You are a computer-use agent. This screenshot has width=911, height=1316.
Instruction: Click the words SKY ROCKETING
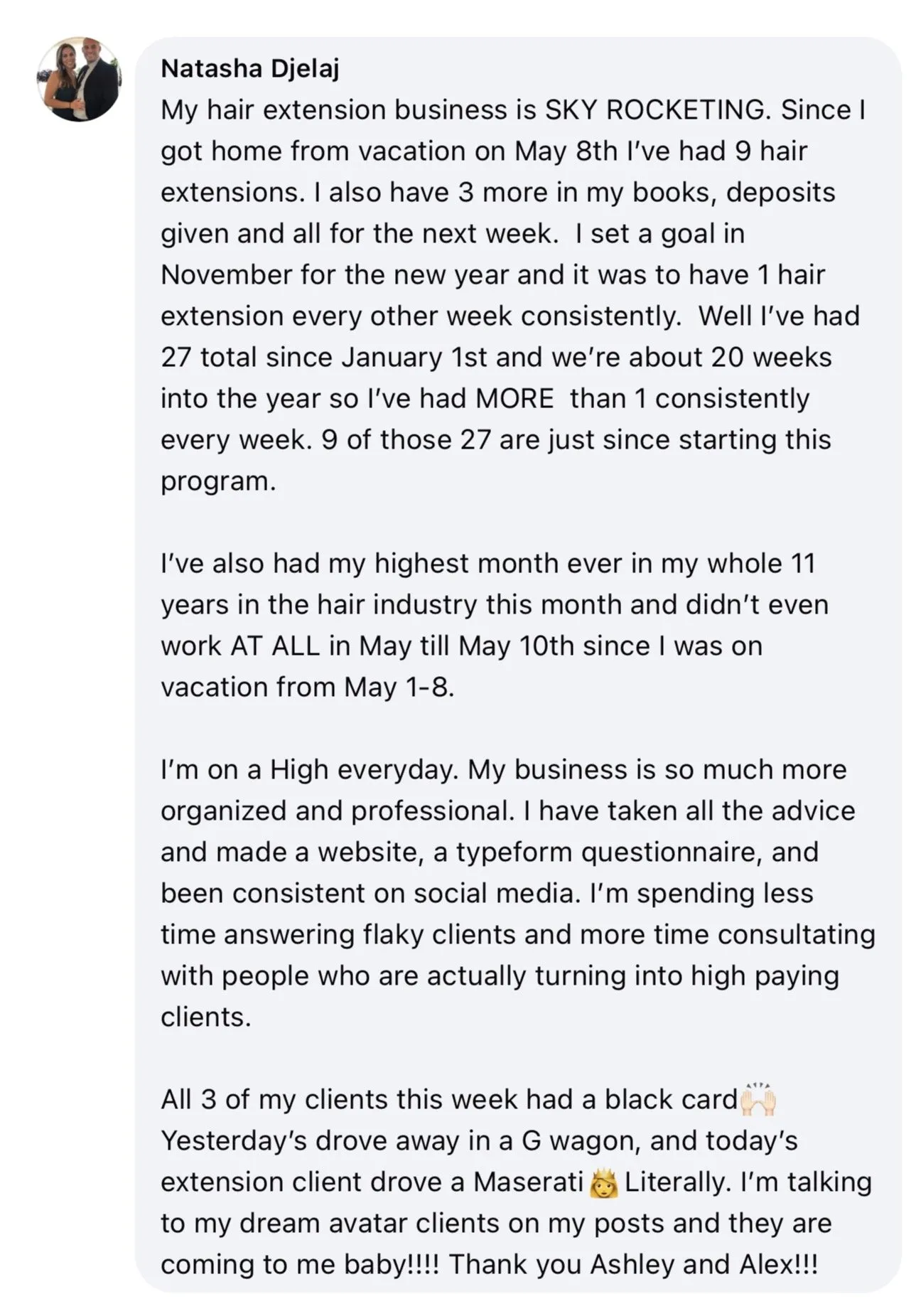658,110
